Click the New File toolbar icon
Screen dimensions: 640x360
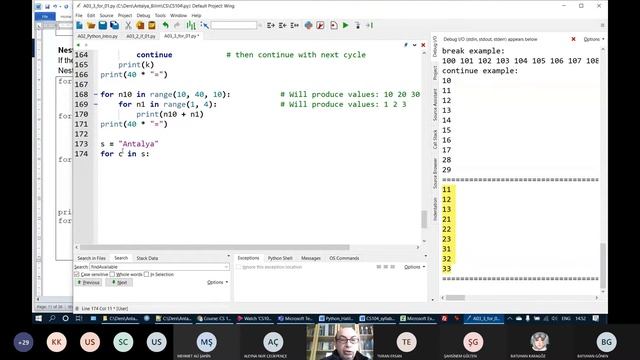[79, 25]
